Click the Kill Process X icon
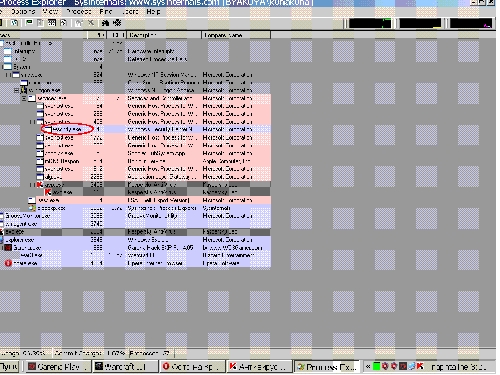The width and height of the screenshot is (500, 375). click(x=91, y=23)
